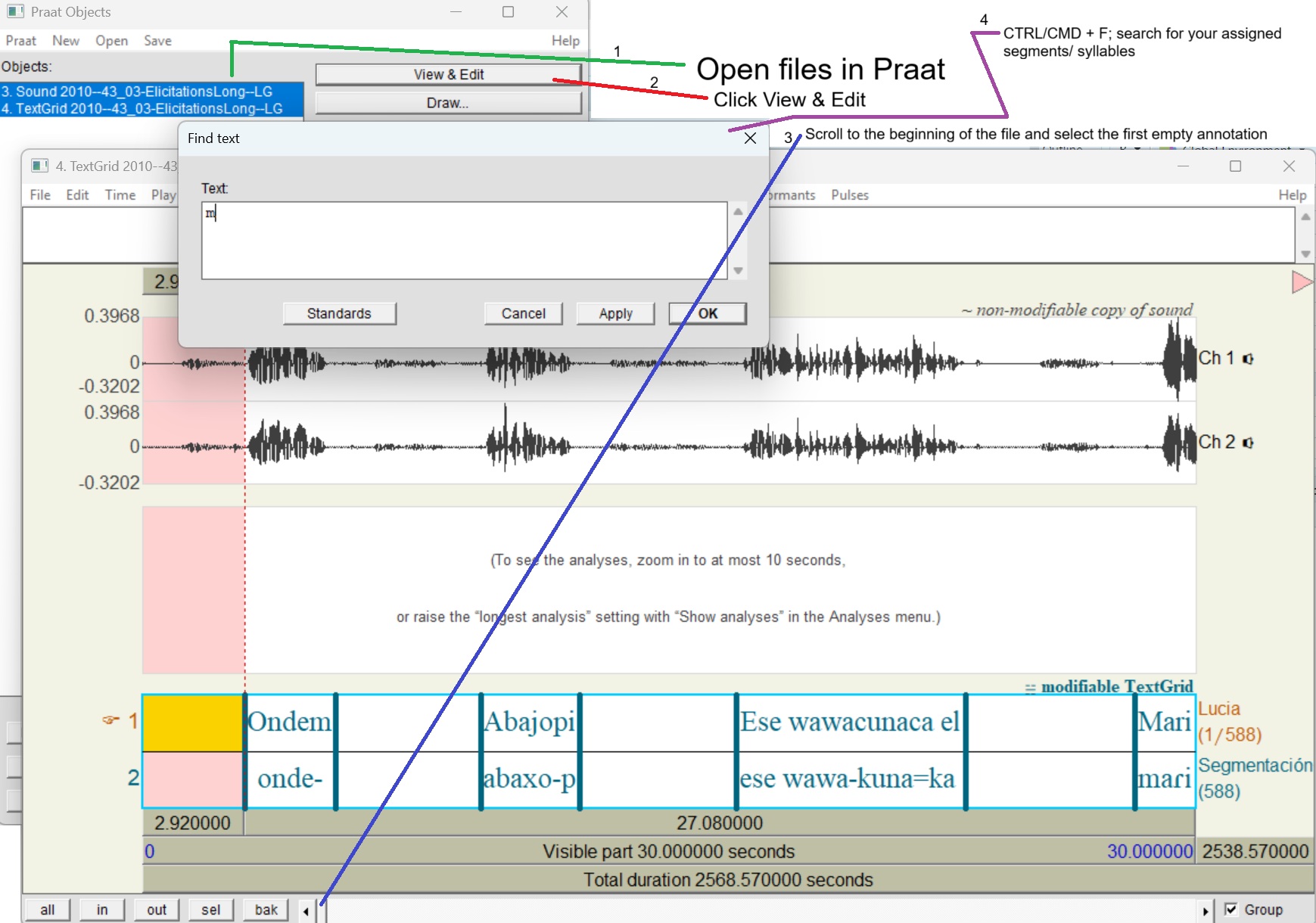Open the Praat menu
The width and height of the screenshot is (1316, 923).
click(20, 40)
